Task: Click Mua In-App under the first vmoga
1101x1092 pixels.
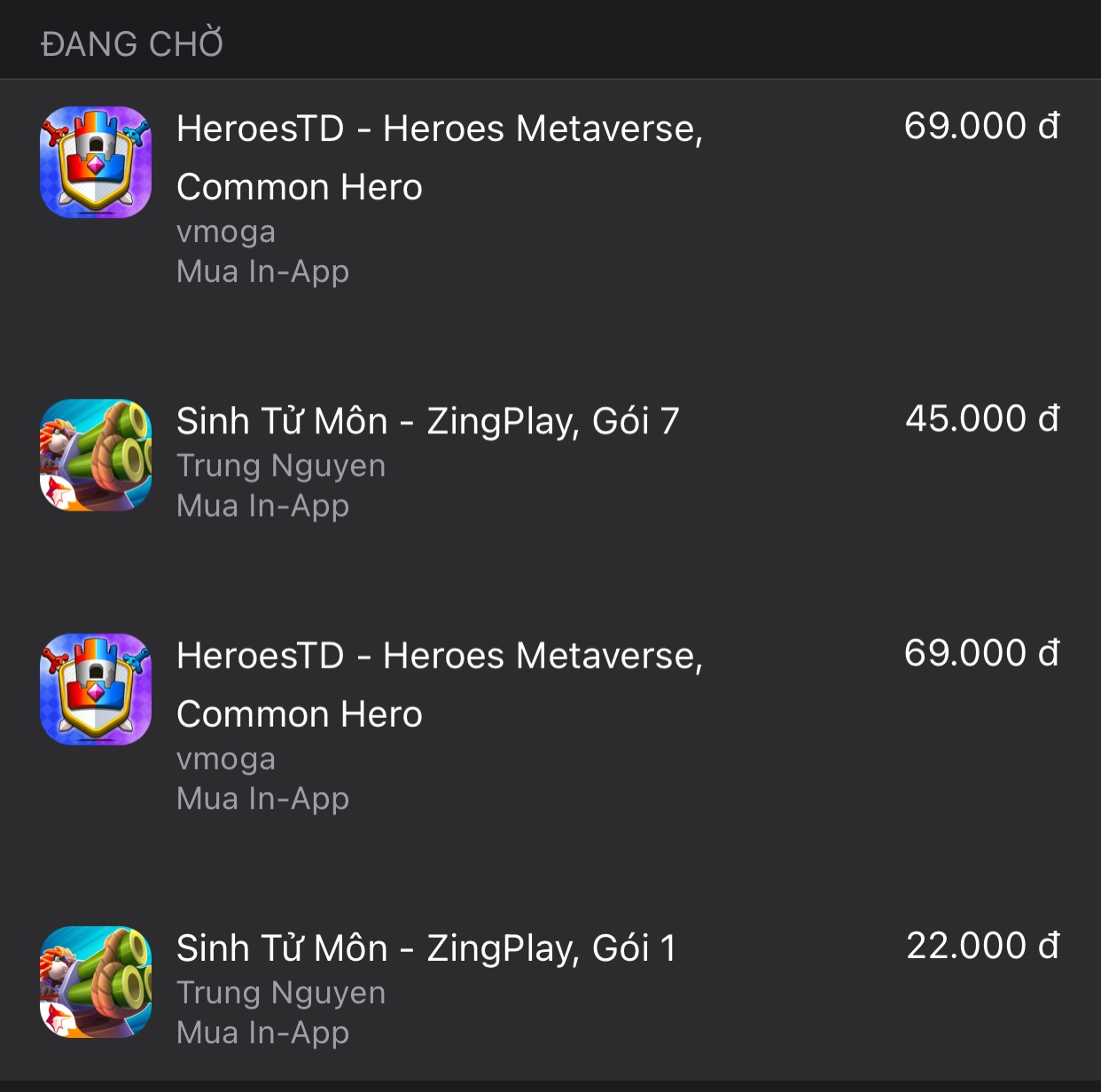Action: (x=262, y=271)
